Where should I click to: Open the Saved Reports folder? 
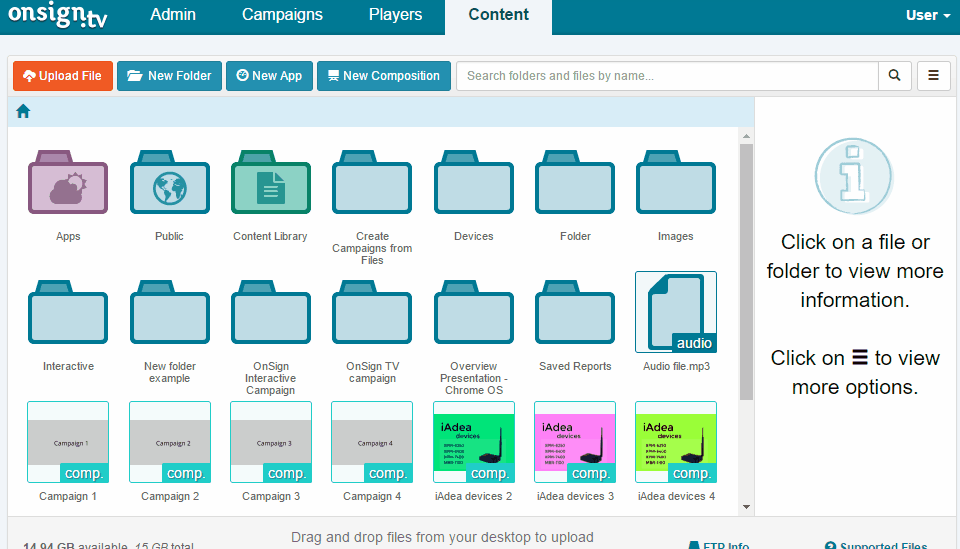574,312
